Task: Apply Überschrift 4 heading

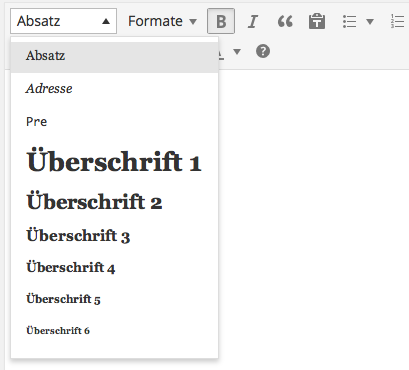Action: pos(114,268)
